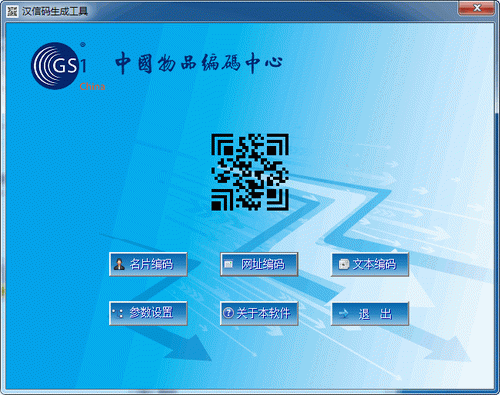Click the 汉信码生成工具 title bar icon

tap(12, 11)
